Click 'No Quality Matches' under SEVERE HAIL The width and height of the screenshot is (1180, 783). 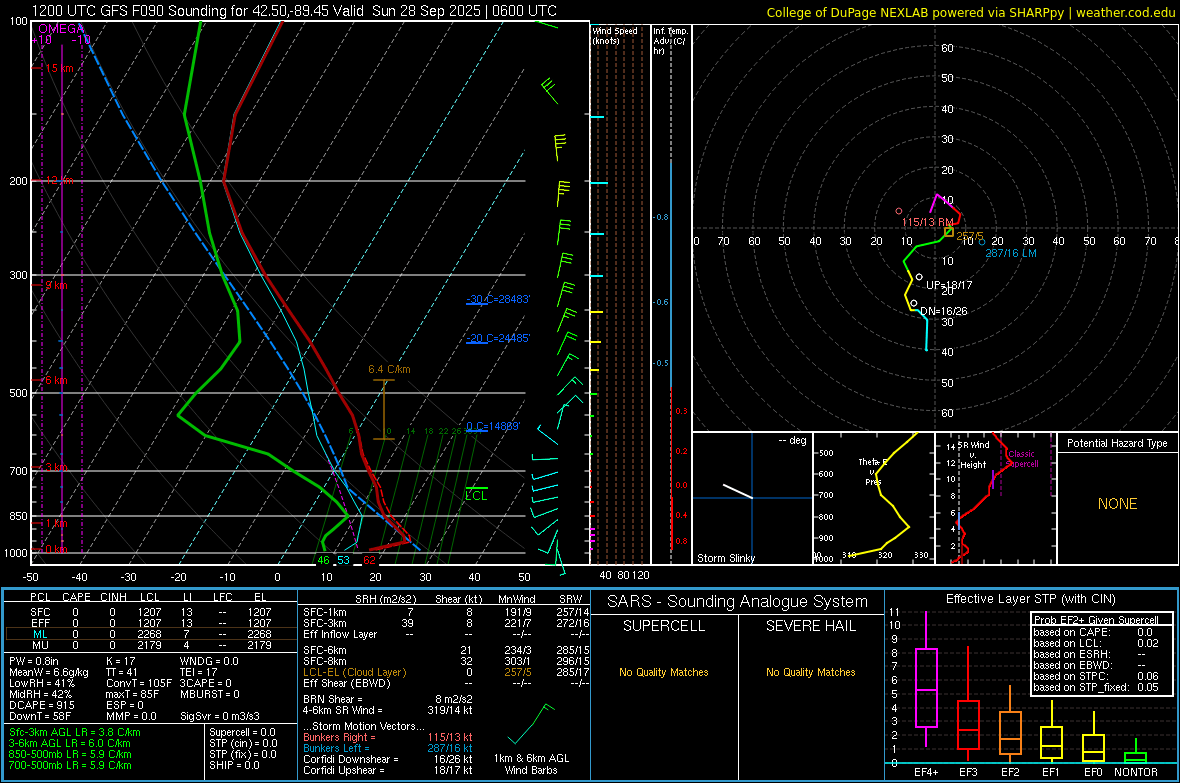tap(810, 672)
